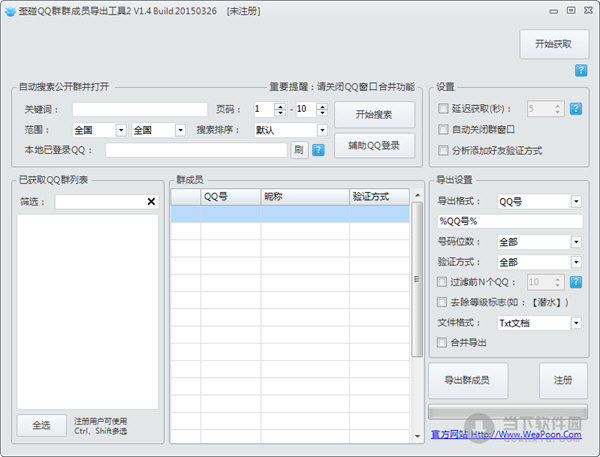Click the %QQ号% format text field
Viewport: 600px width, 457px height.
510,221
